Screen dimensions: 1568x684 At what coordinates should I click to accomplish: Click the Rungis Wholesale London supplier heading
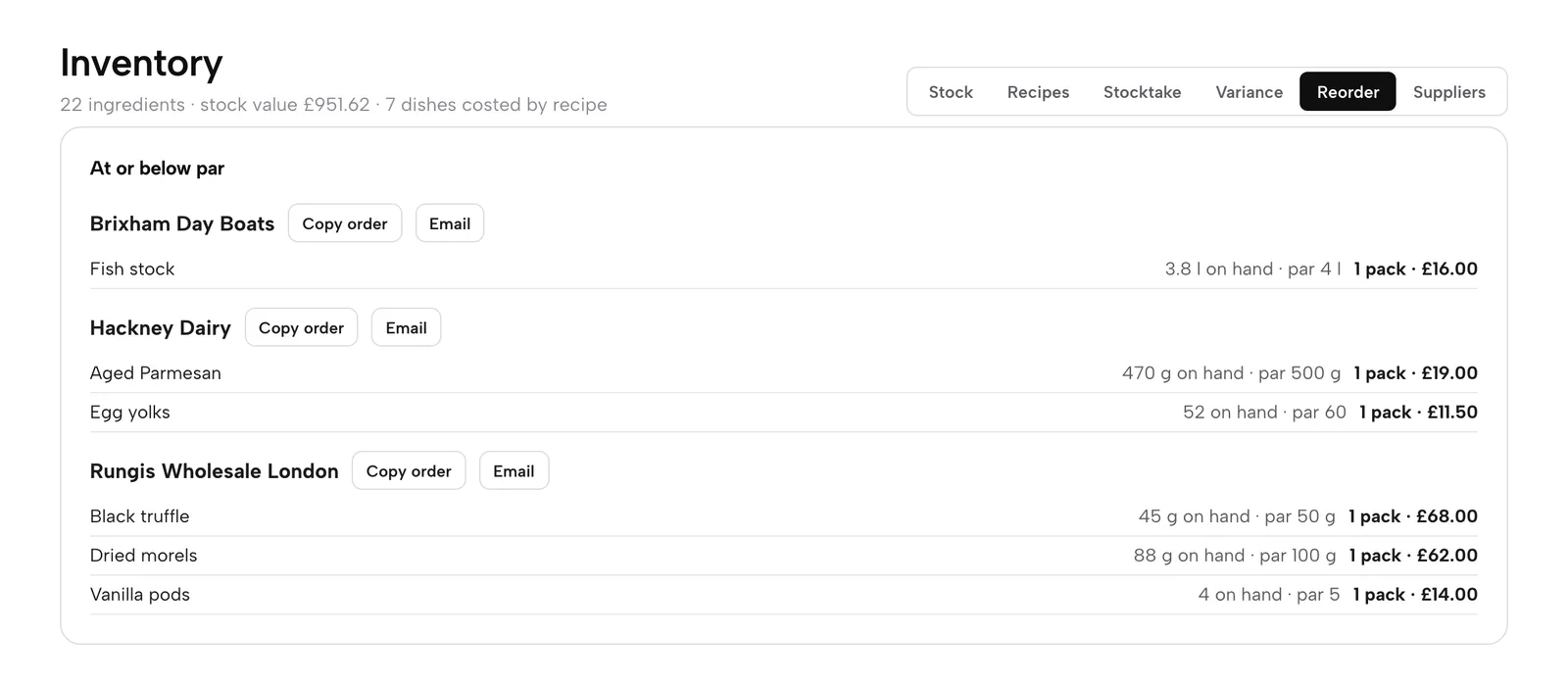[x=215, y=471]
